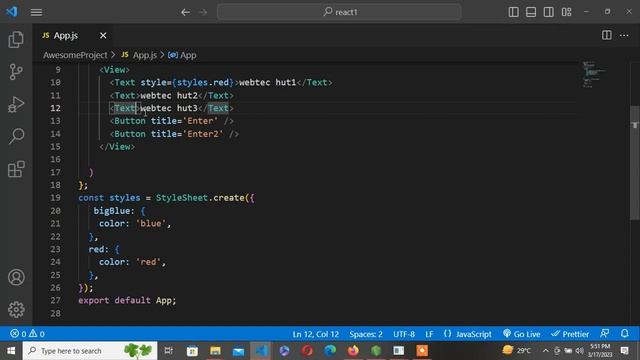640x360 pixels.
Task: Open Microsoft Edge from the taskbar
Action: [330, 351]
